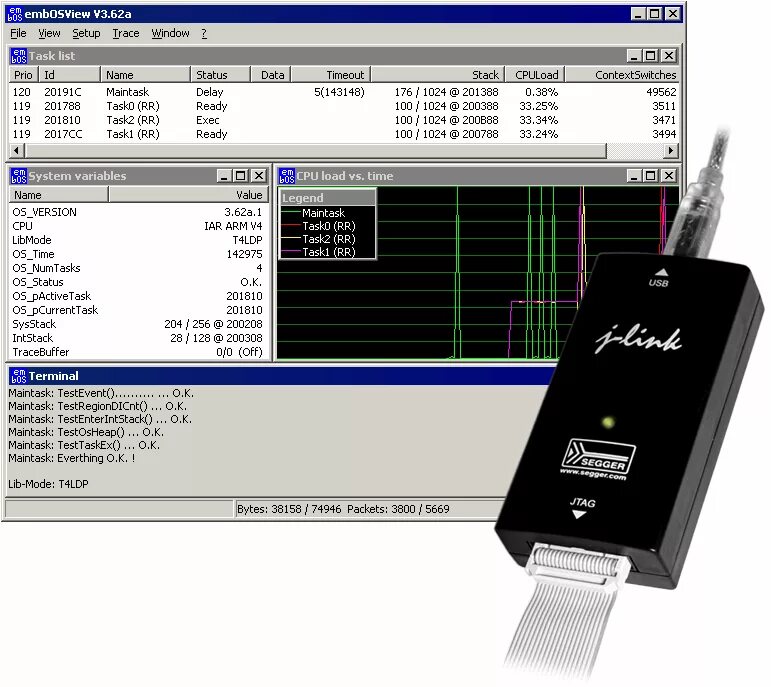The width and height of the screenshot is (771, 687).
Task: Click the Stack column header
Action: click(438, 75)
